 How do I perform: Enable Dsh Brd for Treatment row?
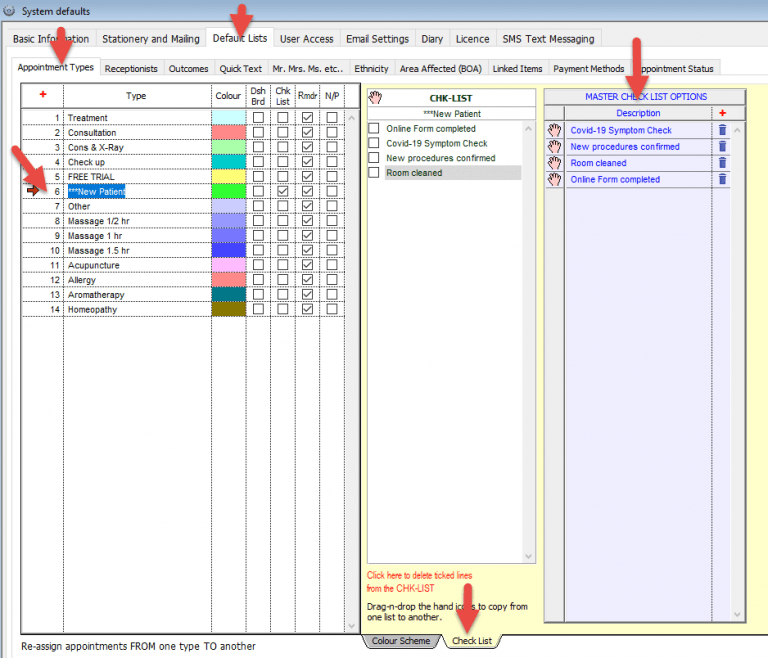[258, 118]
